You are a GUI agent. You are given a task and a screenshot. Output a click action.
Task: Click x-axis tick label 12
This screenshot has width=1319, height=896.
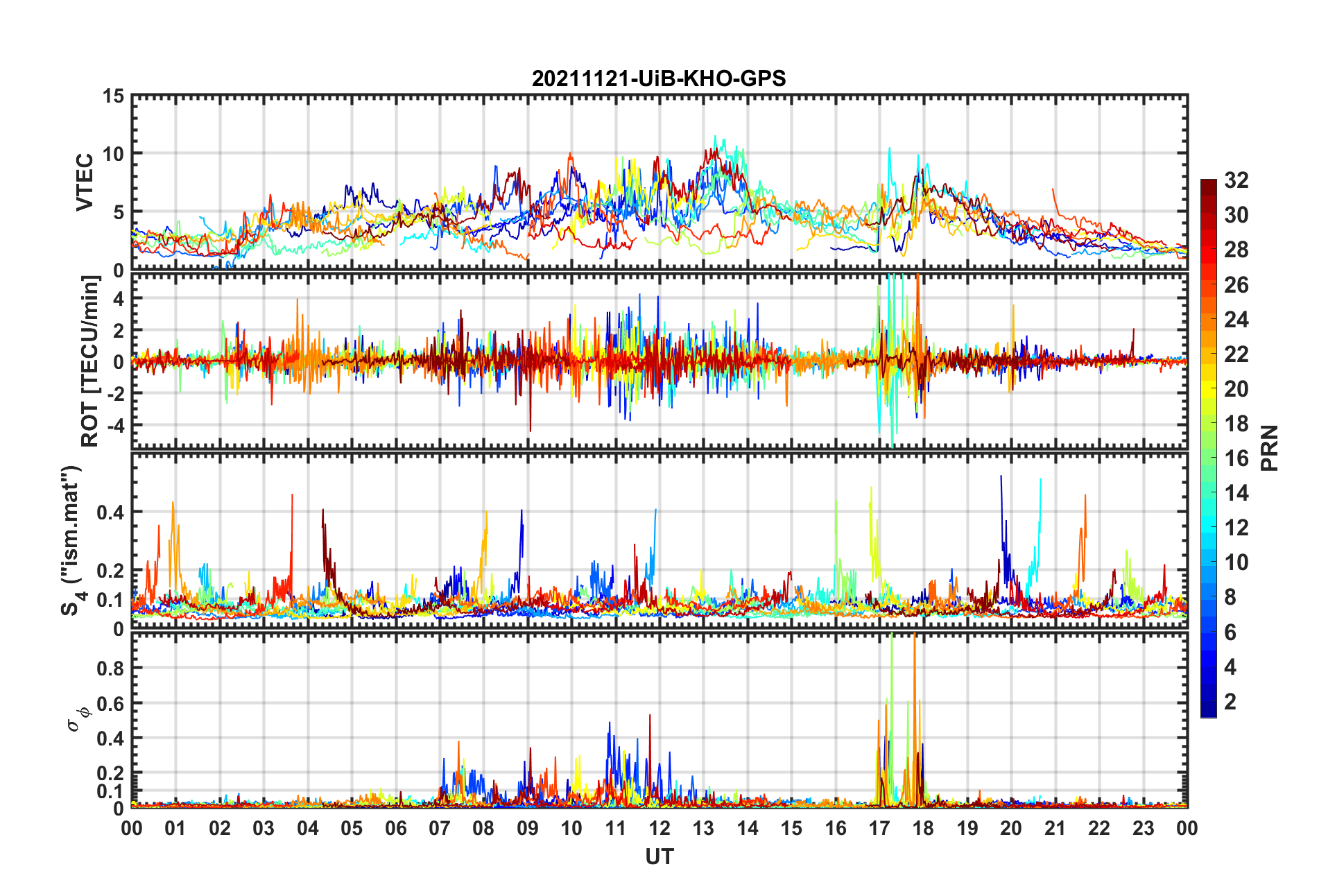click(x=659, y=828)
